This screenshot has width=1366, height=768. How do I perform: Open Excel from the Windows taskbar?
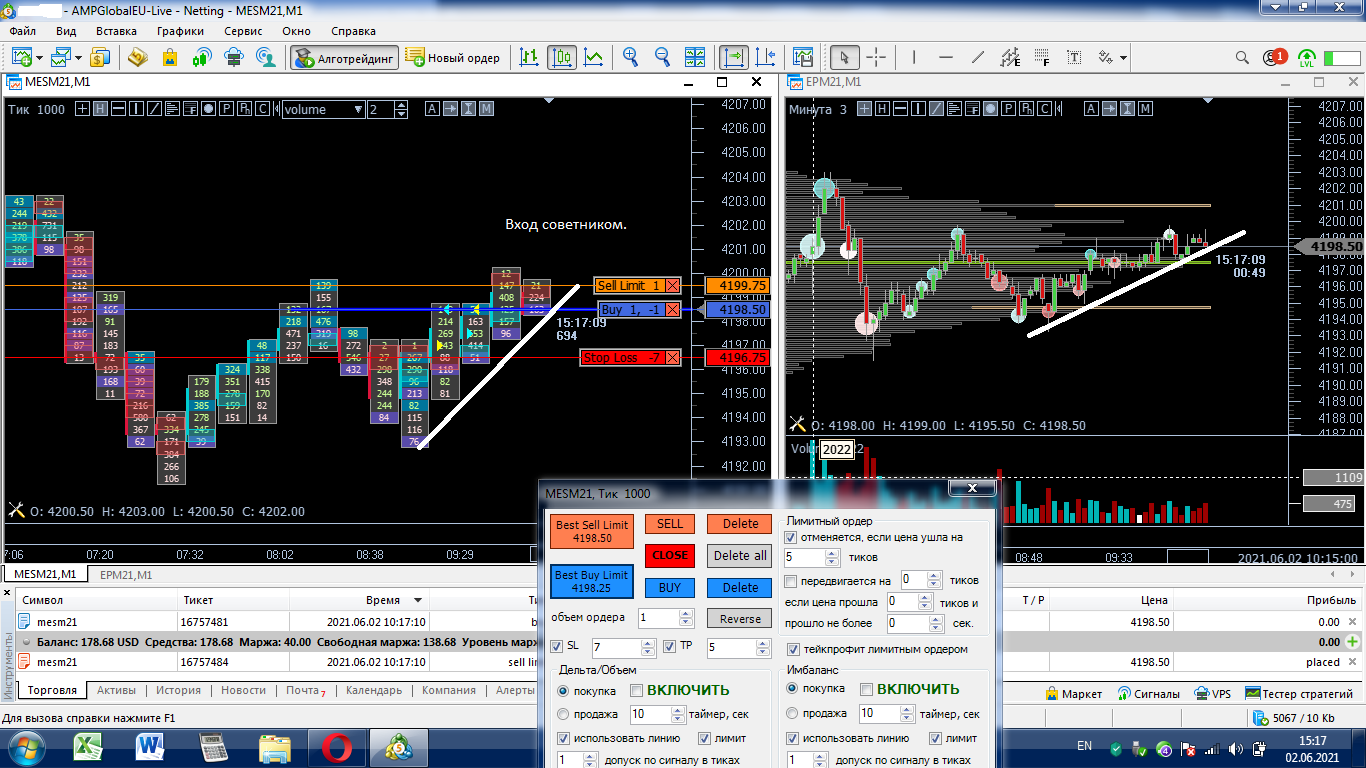coord(90,747)
